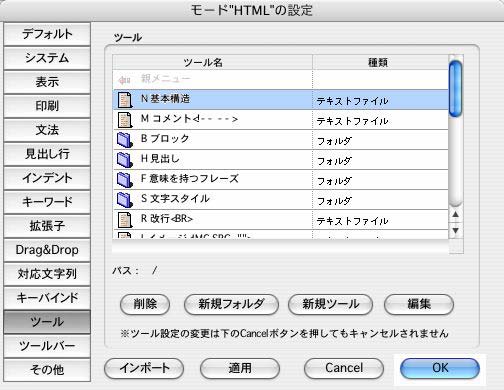Click the 削除 button
This screenshot has height=390, width=504.
click(145, 304)
